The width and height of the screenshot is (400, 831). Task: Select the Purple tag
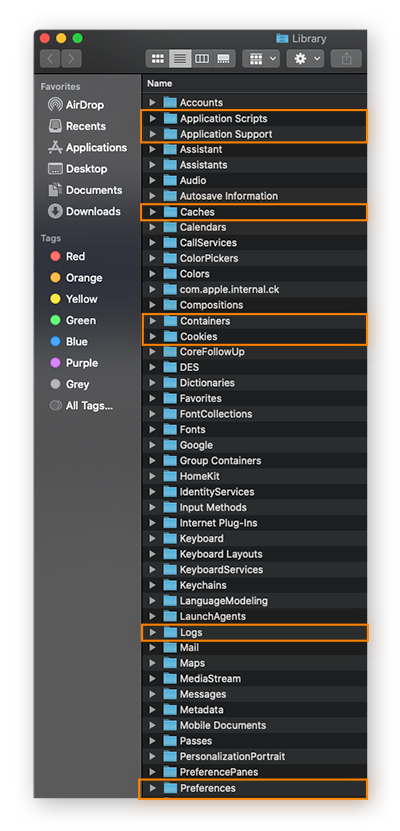click(74, 363)
